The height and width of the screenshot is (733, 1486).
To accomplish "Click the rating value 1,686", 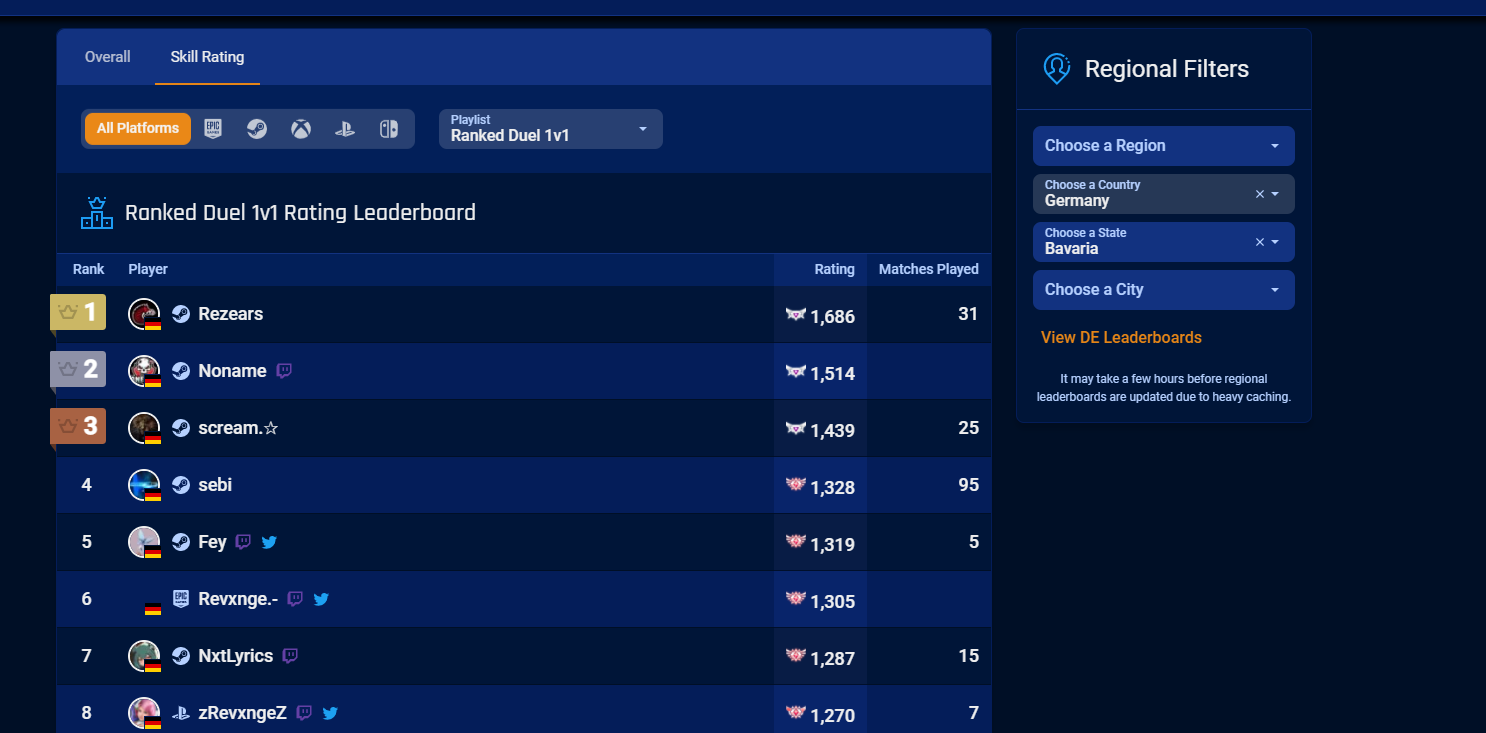I will 833,317.
